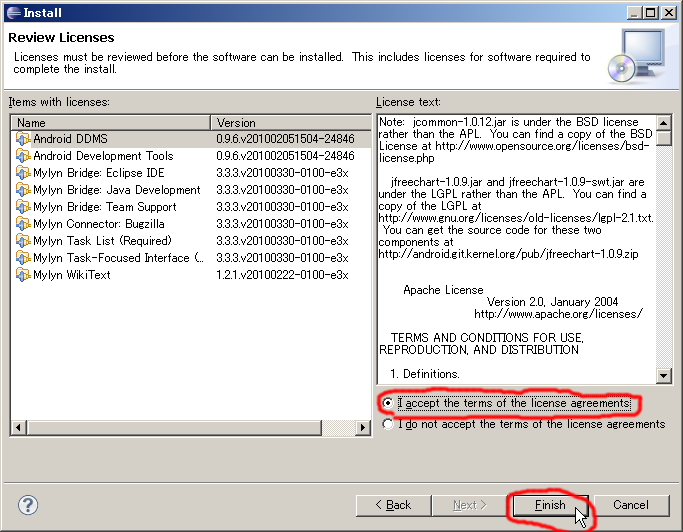Select 'Mylyn Bridge: Team Support' row text
Image resolution: width=683 pixels, height=532 pixels.
coord(105,207)
